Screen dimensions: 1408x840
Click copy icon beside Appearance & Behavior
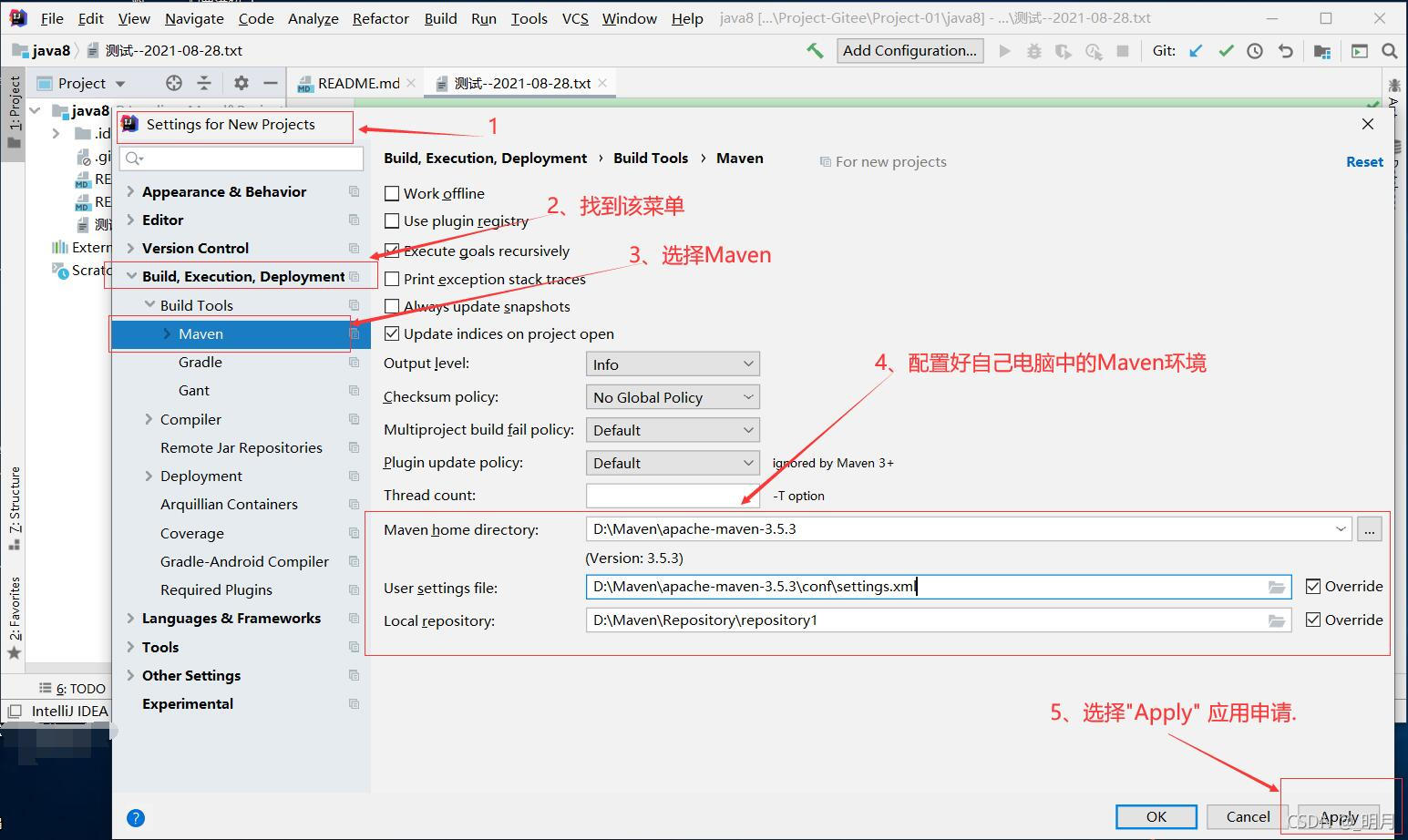[x=354, y=191]
